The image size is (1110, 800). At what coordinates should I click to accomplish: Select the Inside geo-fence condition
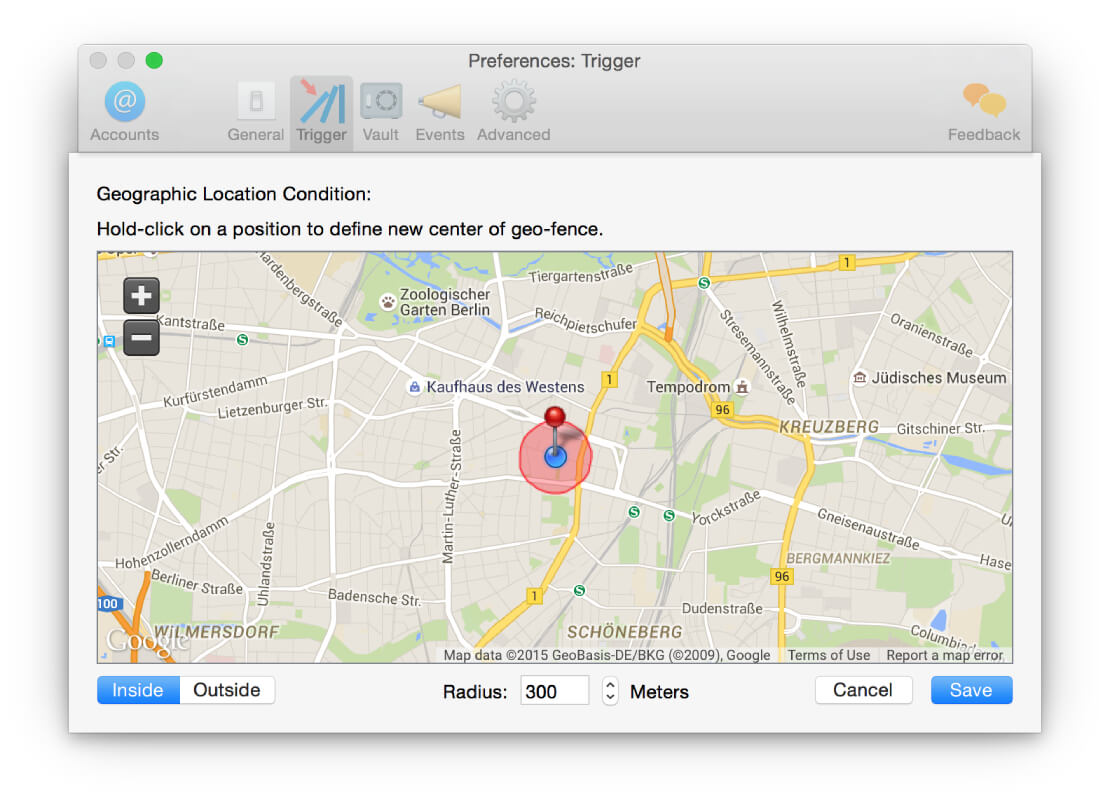(x=139, y=690)
